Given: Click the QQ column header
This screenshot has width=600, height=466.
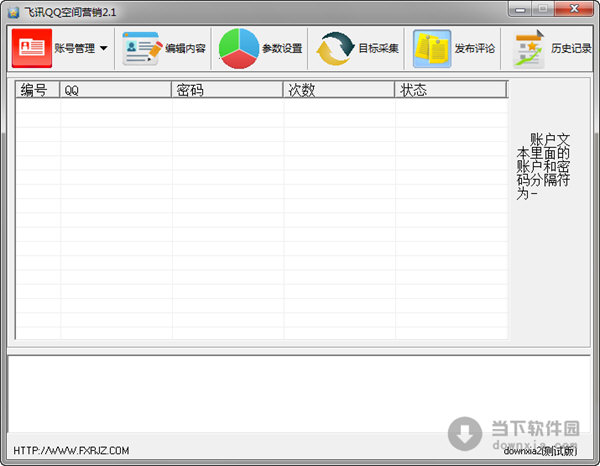Looking at the screenshot, I should click(115, 90).
